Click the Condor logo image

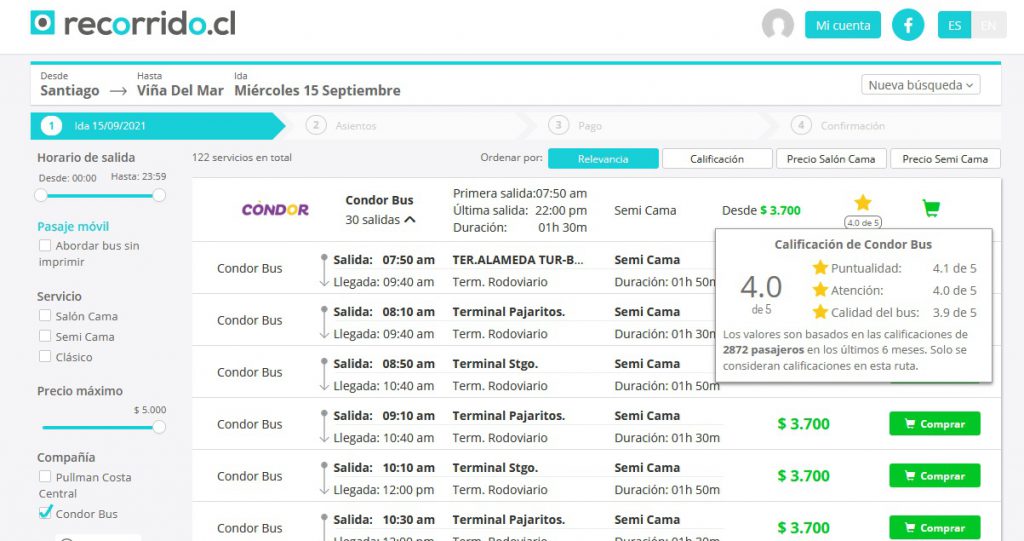275,209
